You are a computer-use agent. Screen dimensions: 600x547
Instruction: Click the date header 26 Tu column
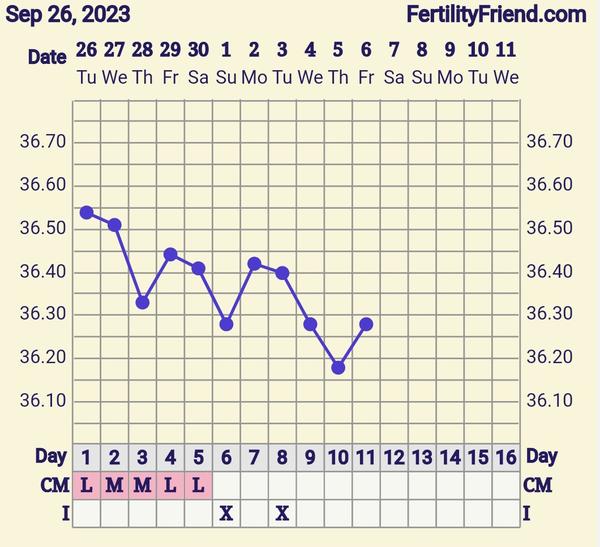[x=86, y=62]
